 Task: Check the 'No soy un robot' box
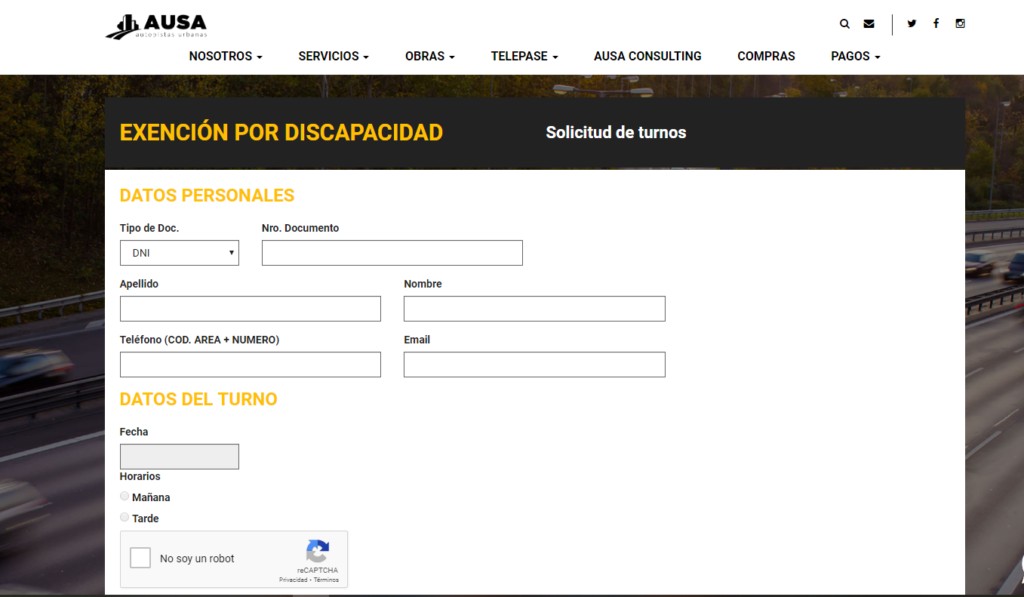(140, 557)
